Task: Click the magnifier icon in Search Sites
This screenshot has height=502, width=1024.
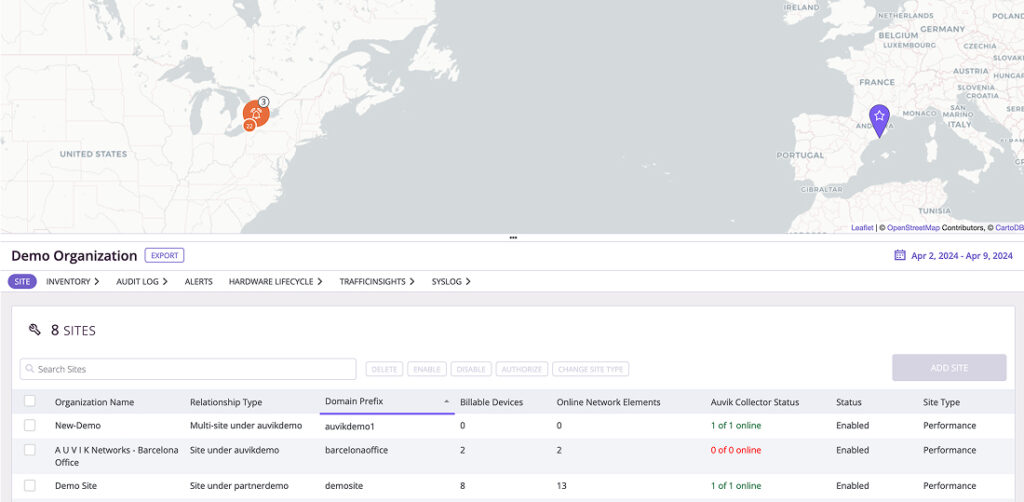Action: [x=29, y=369]
